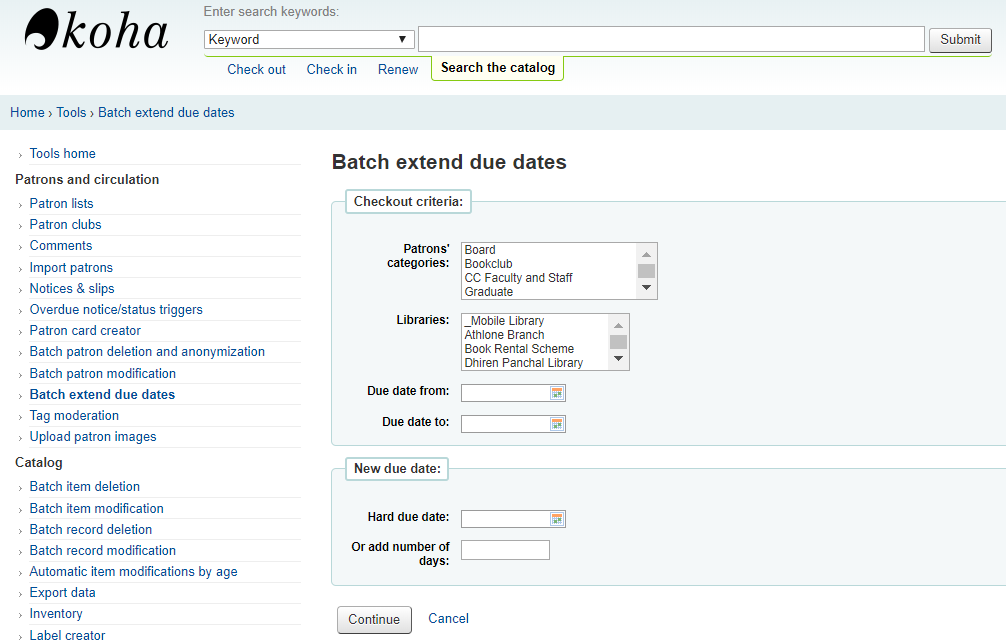Open Batch record modification
The height and width of the screenshot is (643, 1006).
103,551
